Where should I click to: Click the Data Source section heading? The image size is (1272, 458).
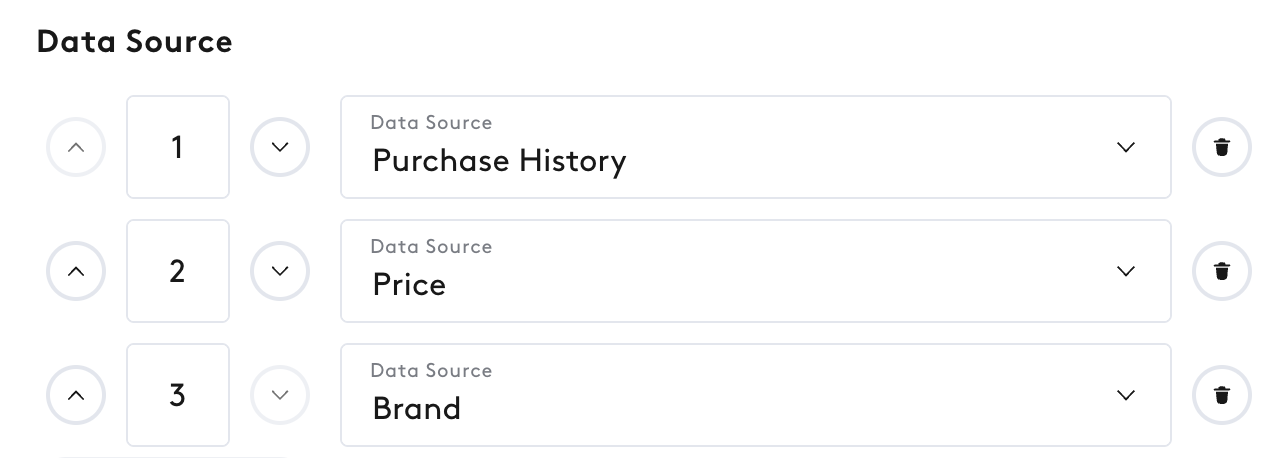coord(134,42)
